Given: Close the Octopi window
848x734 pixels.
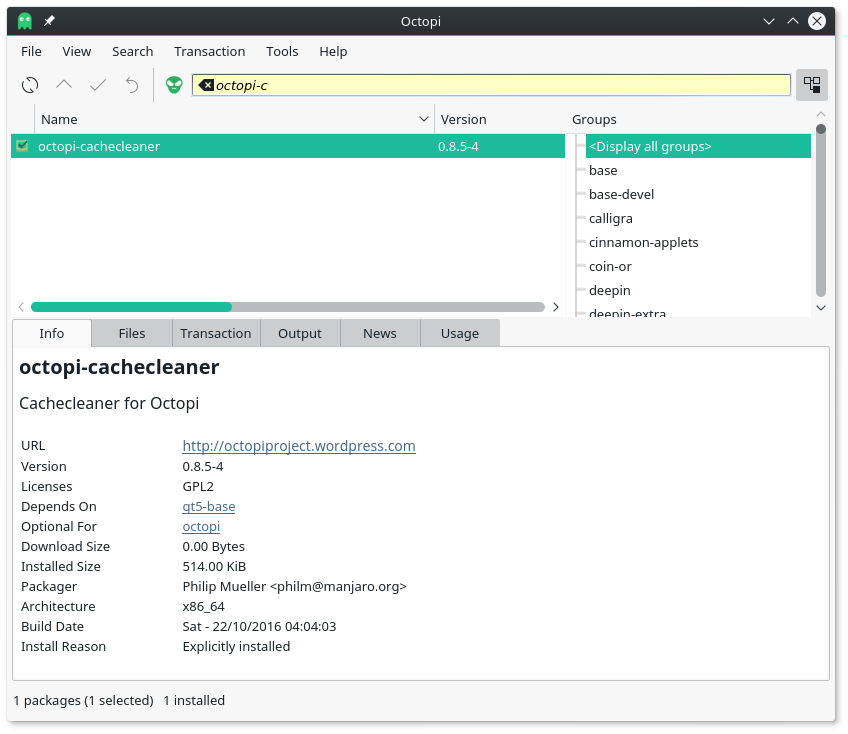Looking at the screenshot, I should [817, 21].
